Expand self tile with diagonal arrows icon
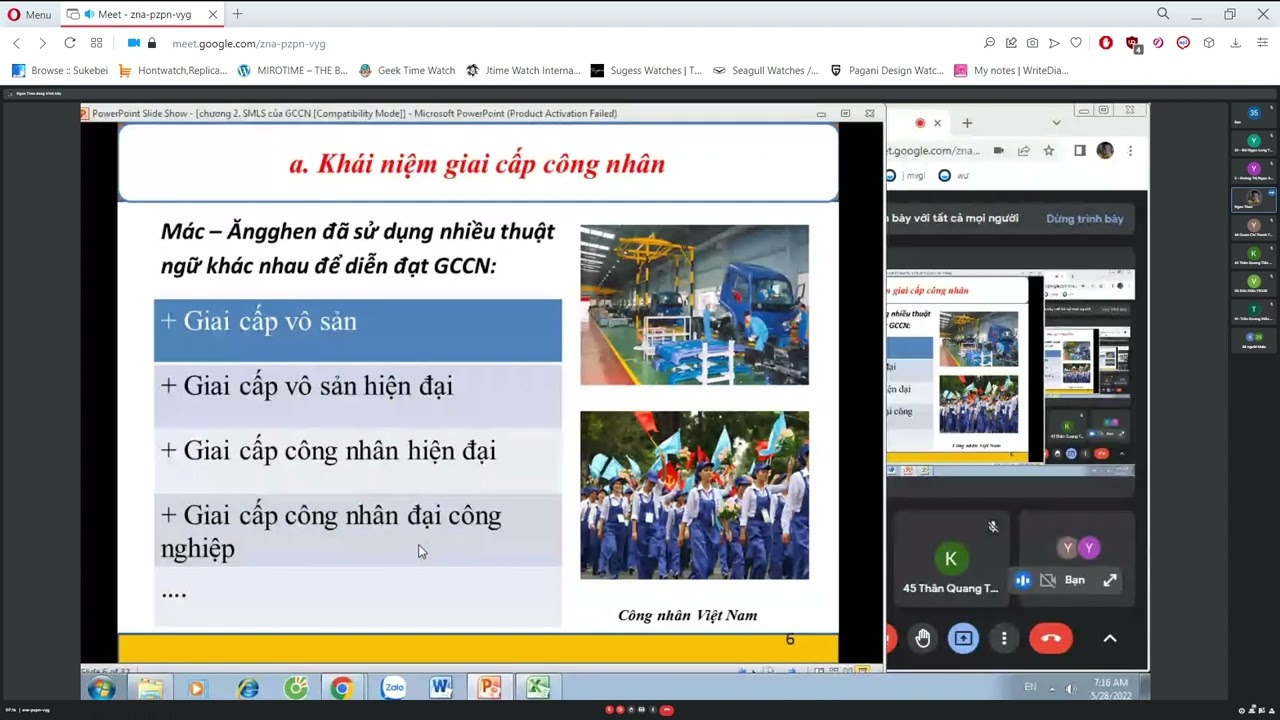 click(x=1110, y=580)
